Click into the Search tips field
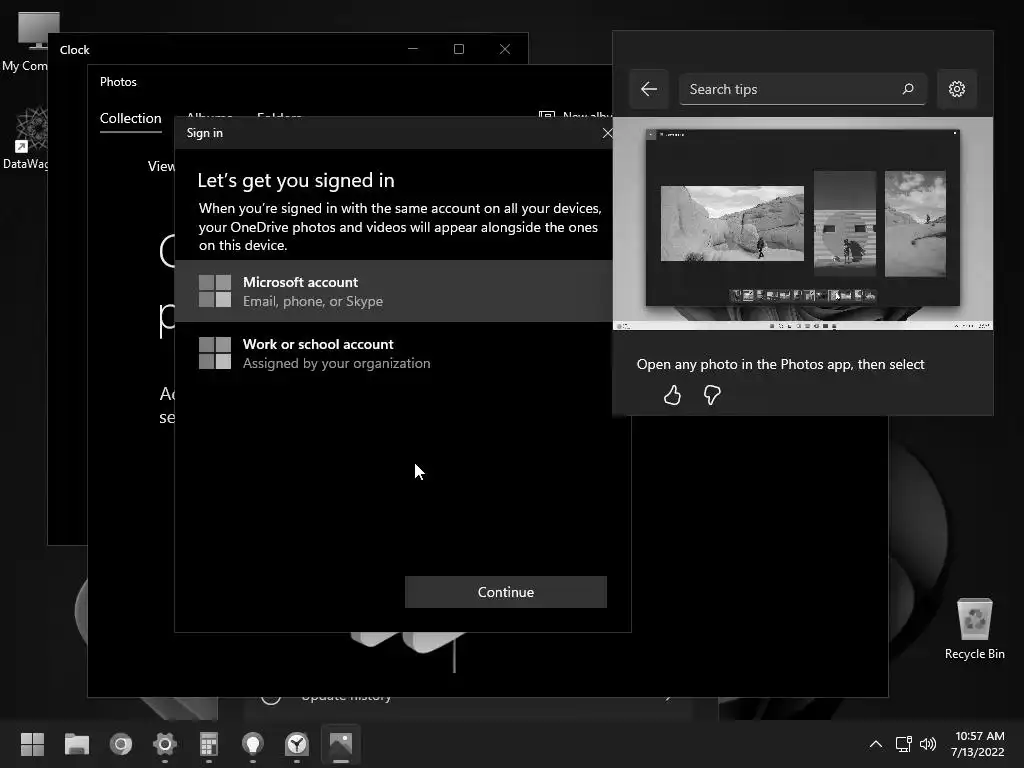The image size is (1024, 768). 803,89
